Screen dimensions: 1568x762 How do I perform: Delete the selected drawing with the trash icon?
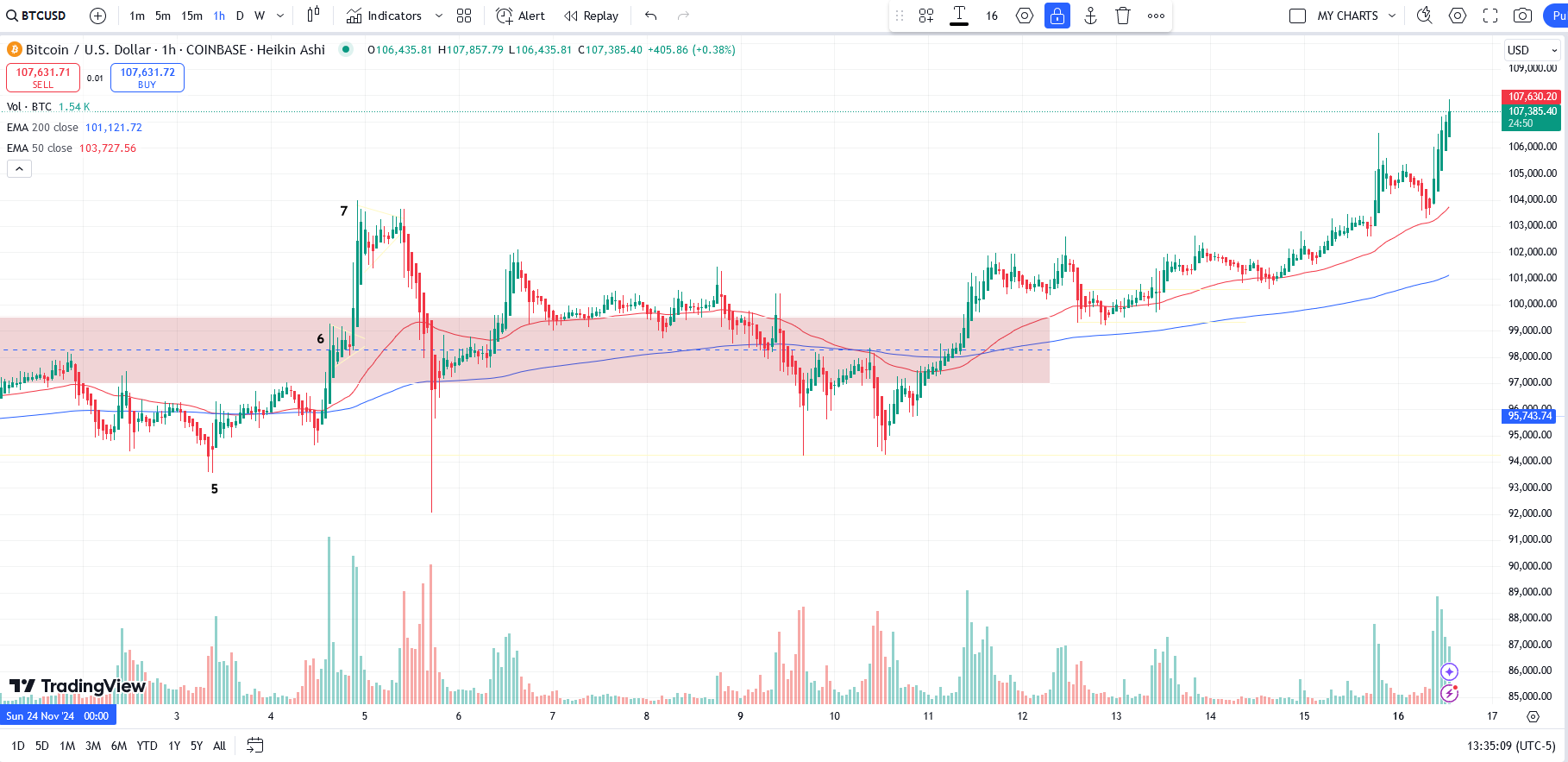coord(1122,16)
